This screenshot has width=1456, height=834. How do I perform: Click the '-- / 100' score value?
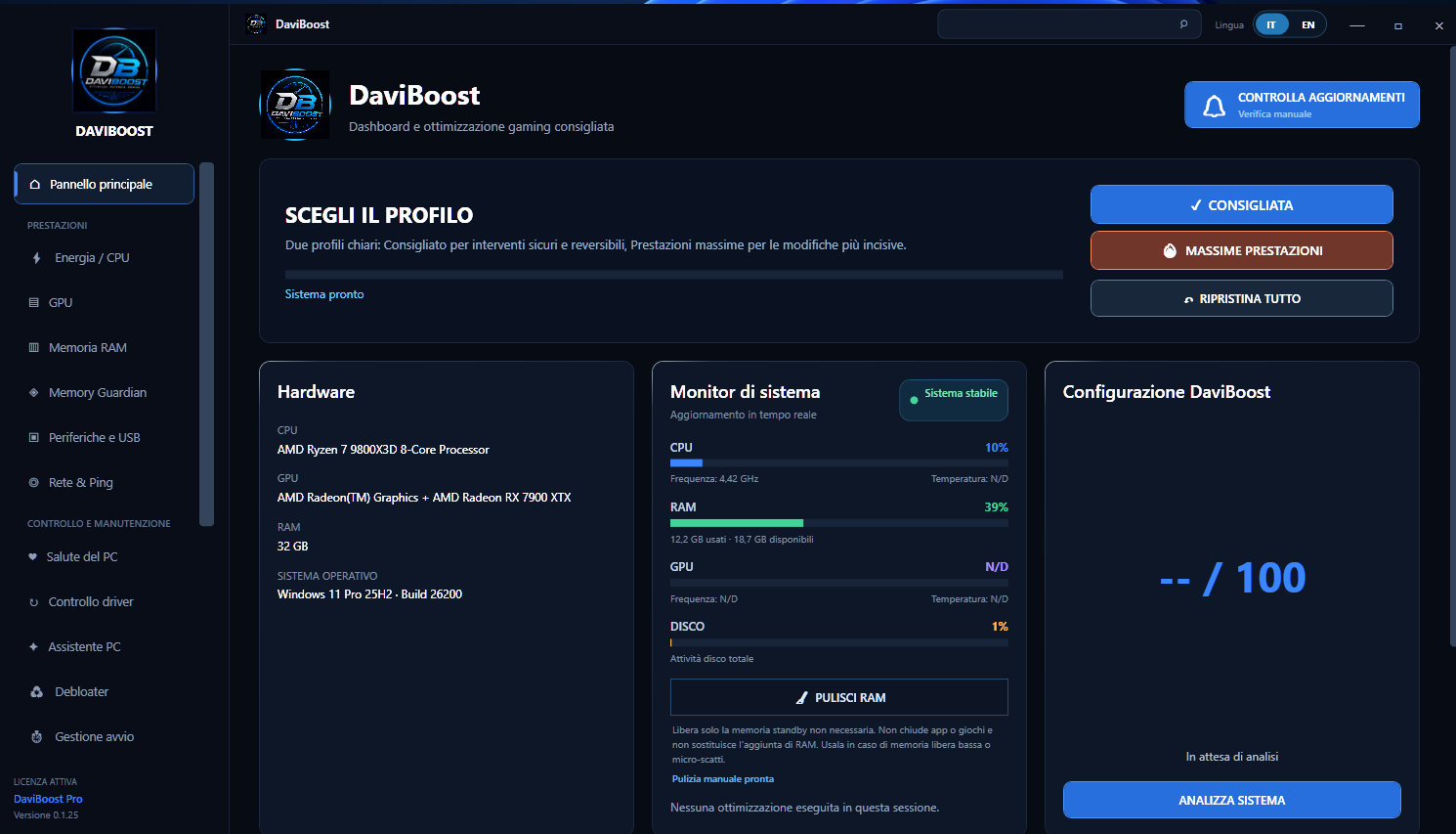pos(1232,578)
